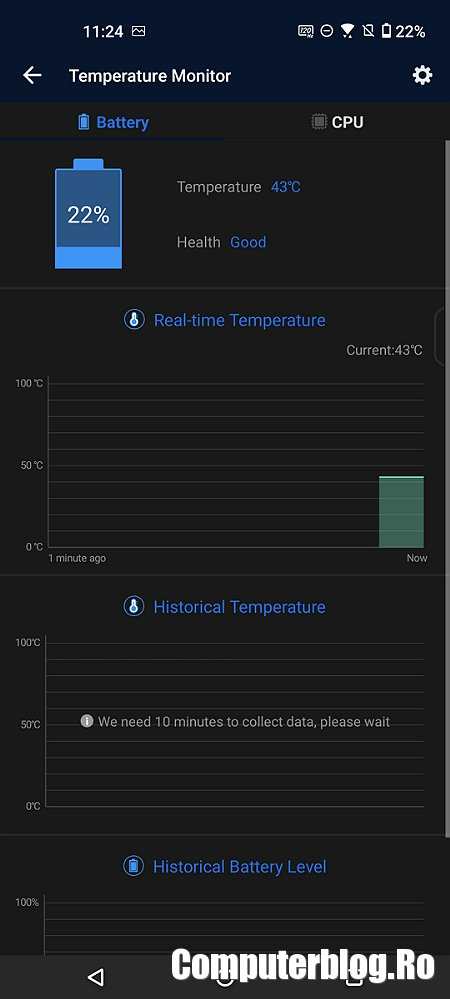Tap Android back triangle in navigation bar

coord(96,977)
